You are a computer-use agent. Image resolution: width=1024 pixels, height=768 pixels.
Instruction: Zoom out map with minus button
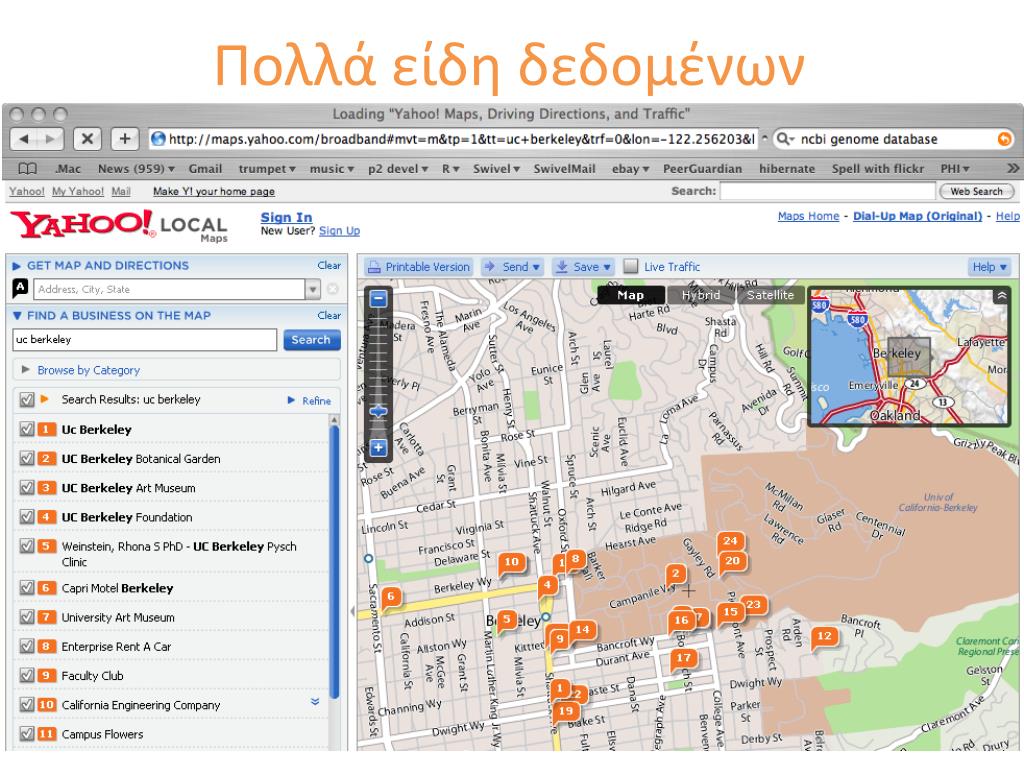(378, 299)
